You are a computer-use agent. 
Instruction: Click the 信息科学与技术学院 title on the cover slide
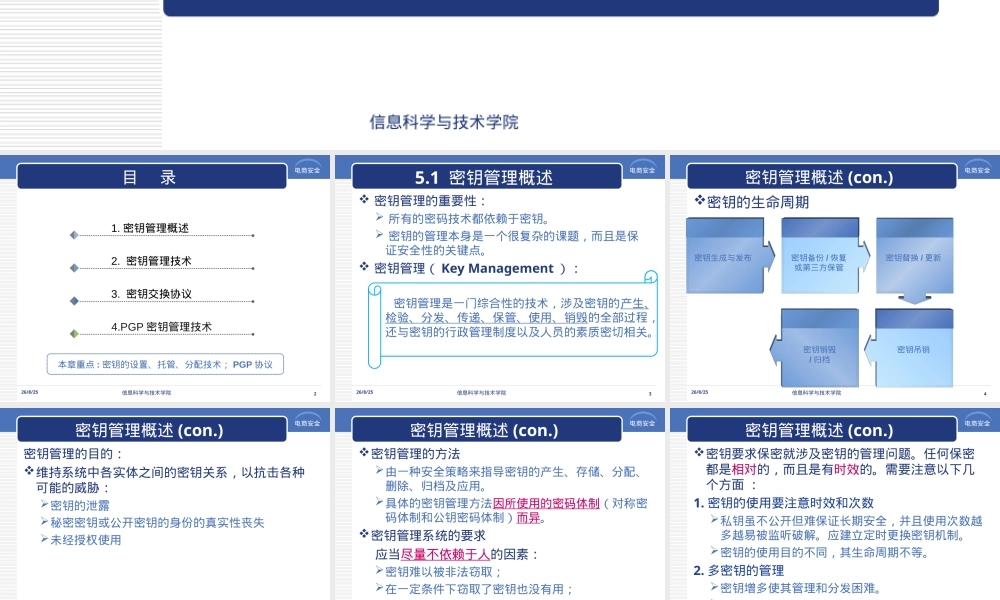click(444, 122)
